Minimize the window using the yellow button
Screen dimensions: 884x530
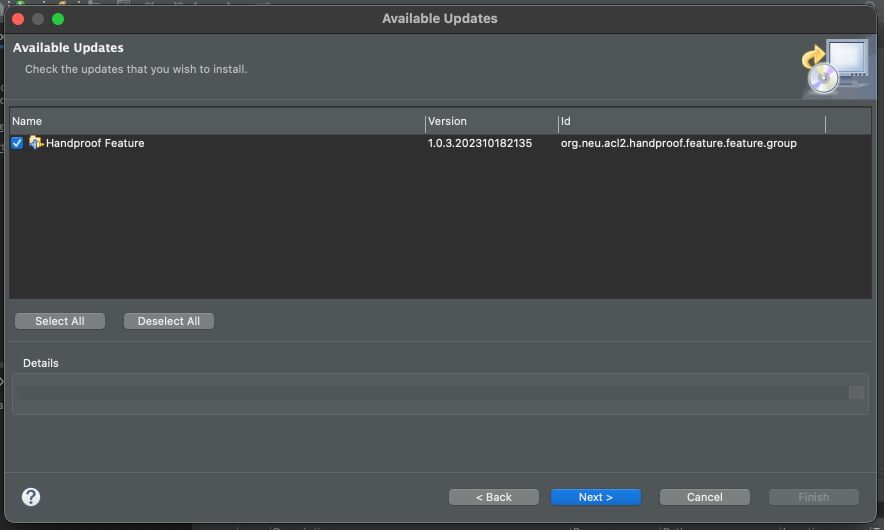tap(38, 18)
